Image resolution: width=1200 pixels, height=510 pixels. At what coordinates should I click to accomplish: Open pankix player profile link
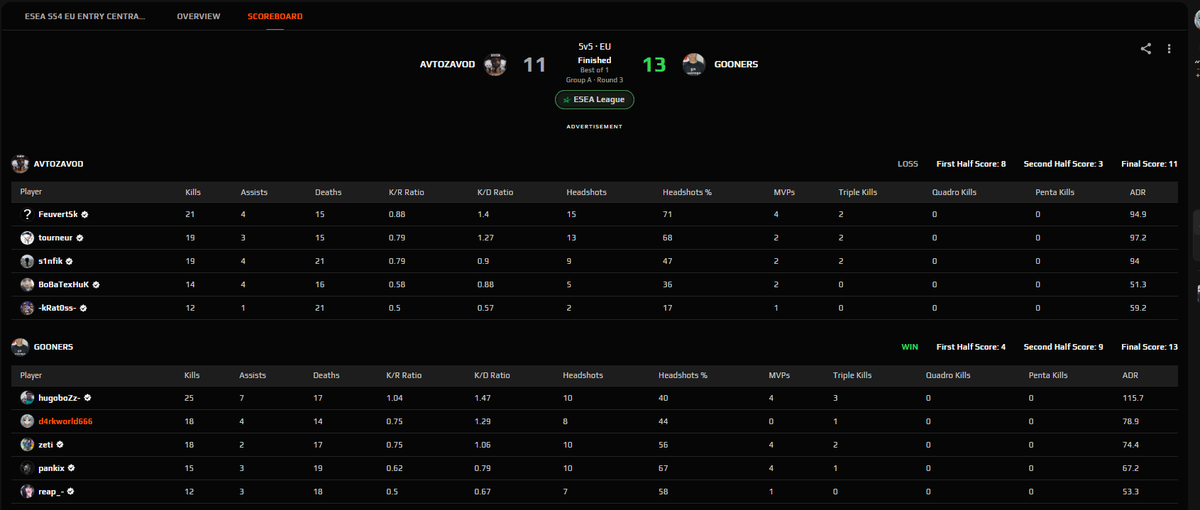coord(51,467)
